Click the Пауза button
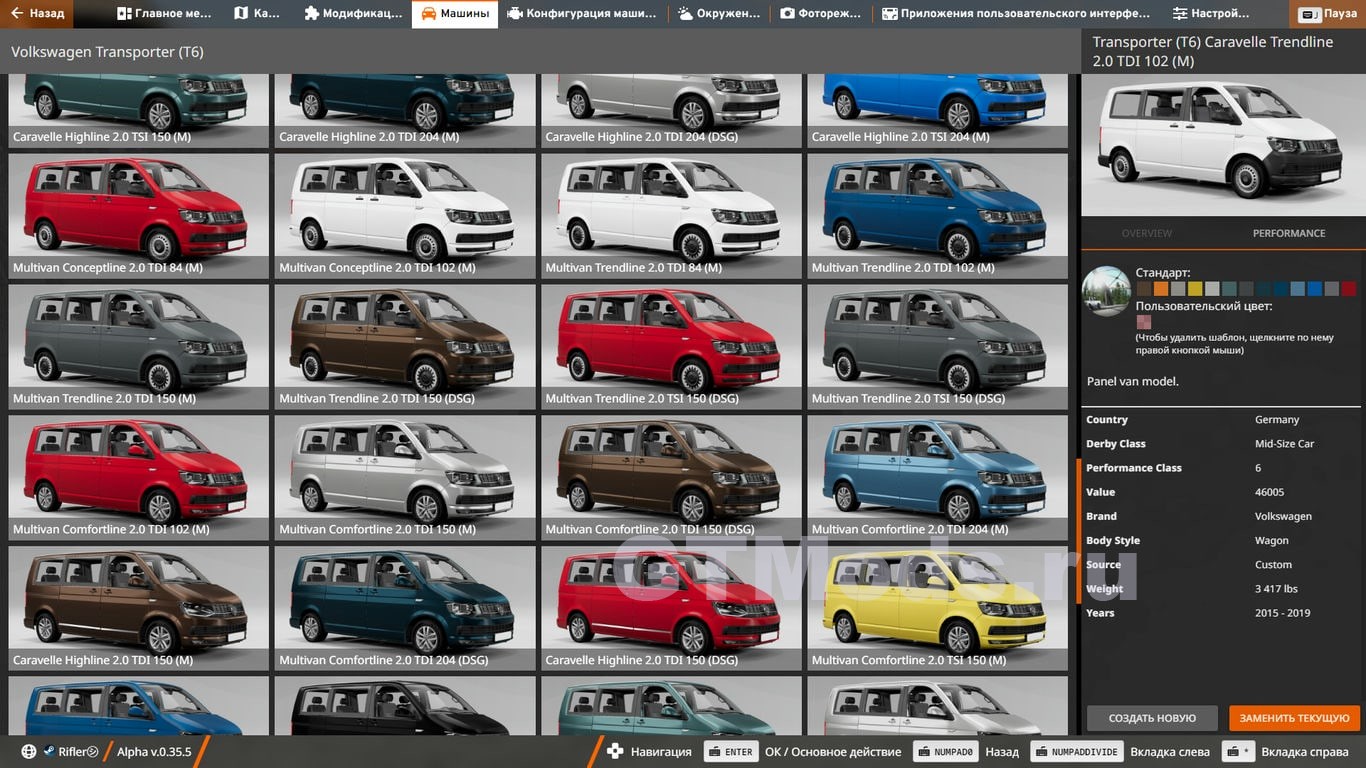This screenshot has height=768, width=1366. click(x=1328, y=15)
